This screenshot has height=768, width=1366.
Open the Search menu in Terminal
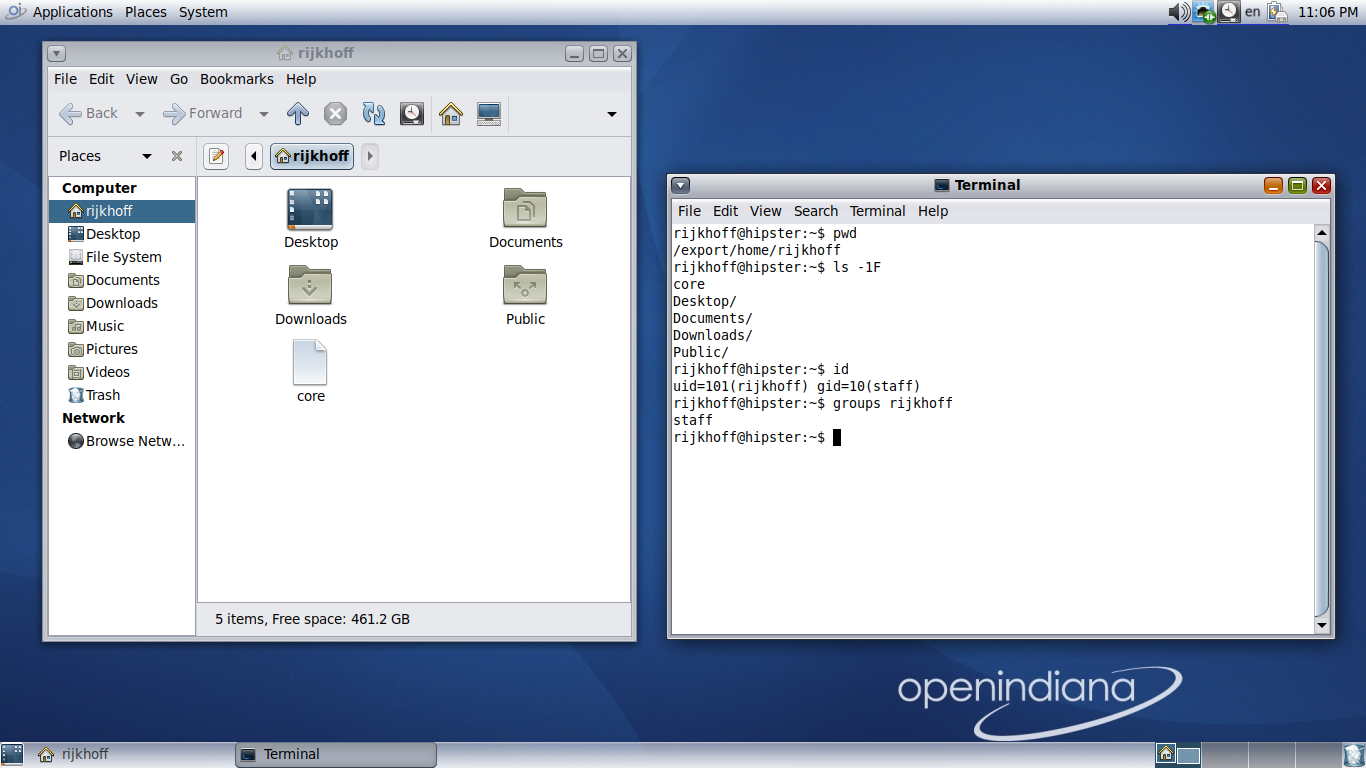(816, 211)
